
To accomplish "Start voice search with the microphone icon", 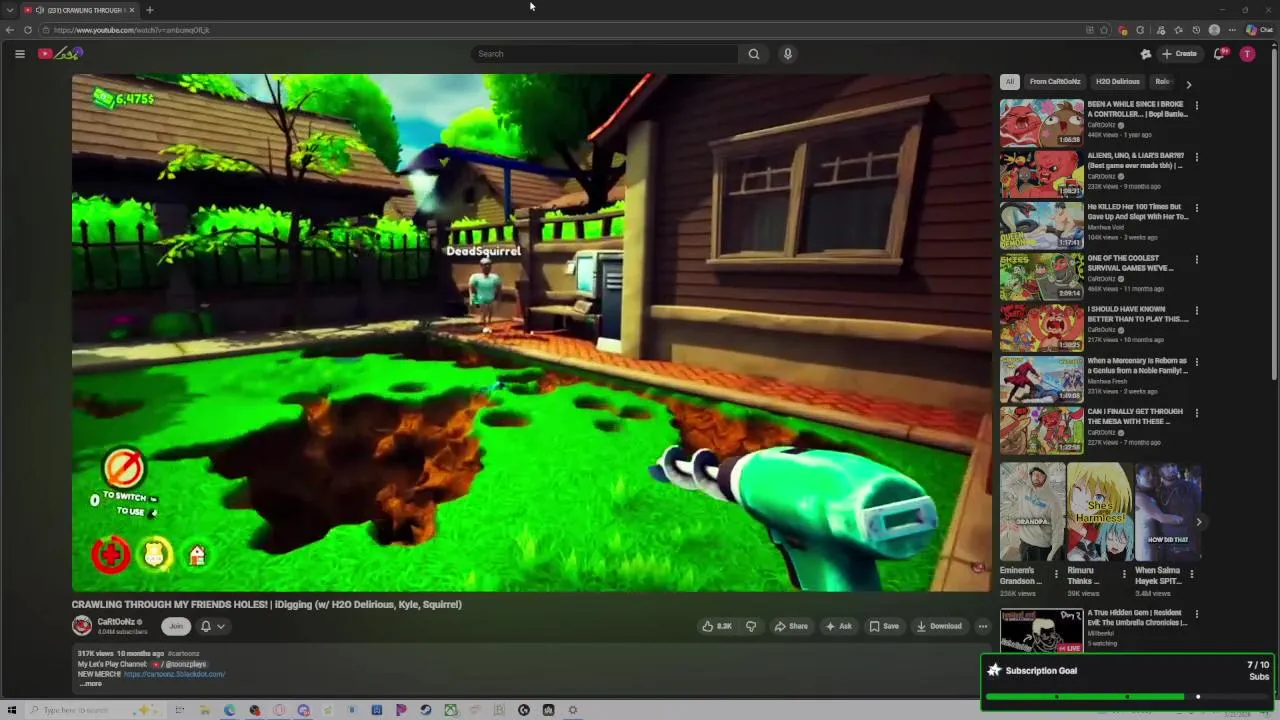I will tap(788, 54).
